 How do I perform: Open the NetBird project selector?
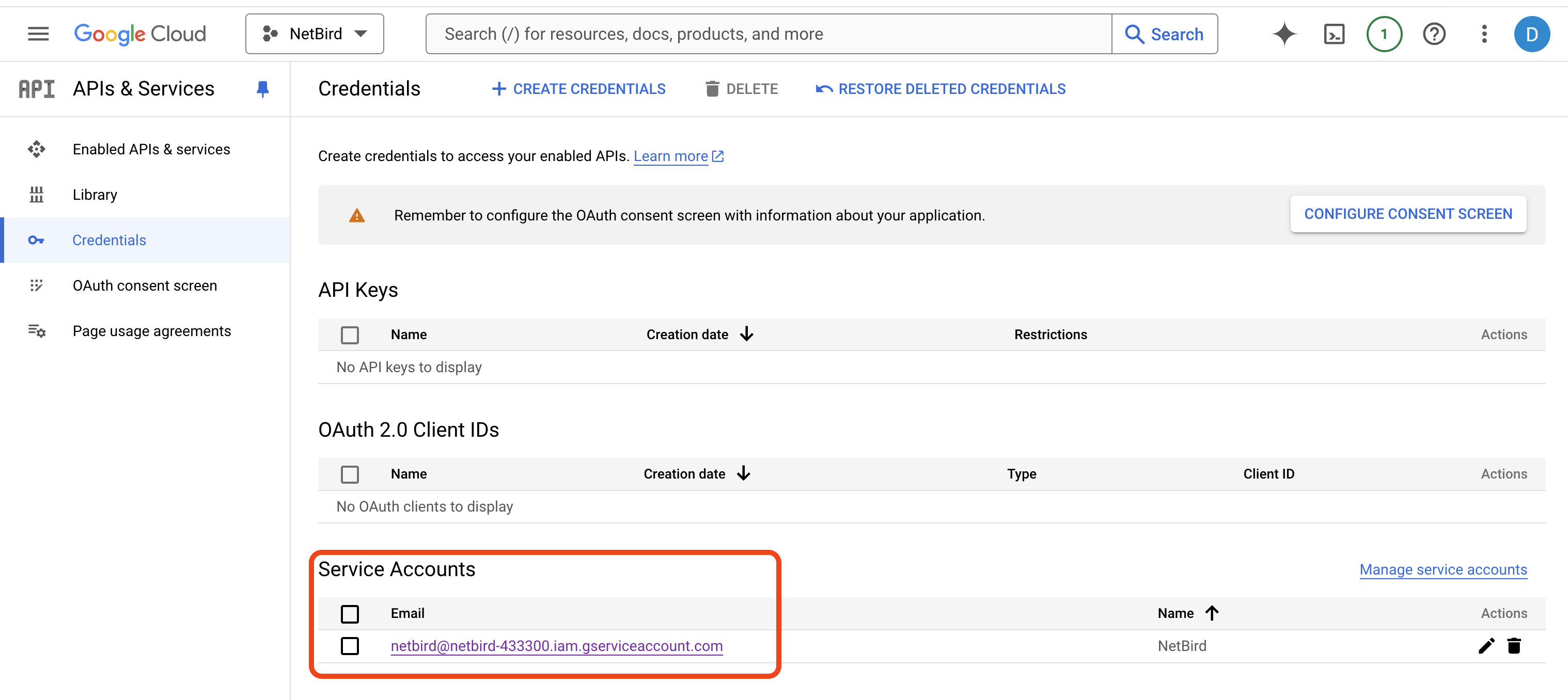(x=314, y=34)
